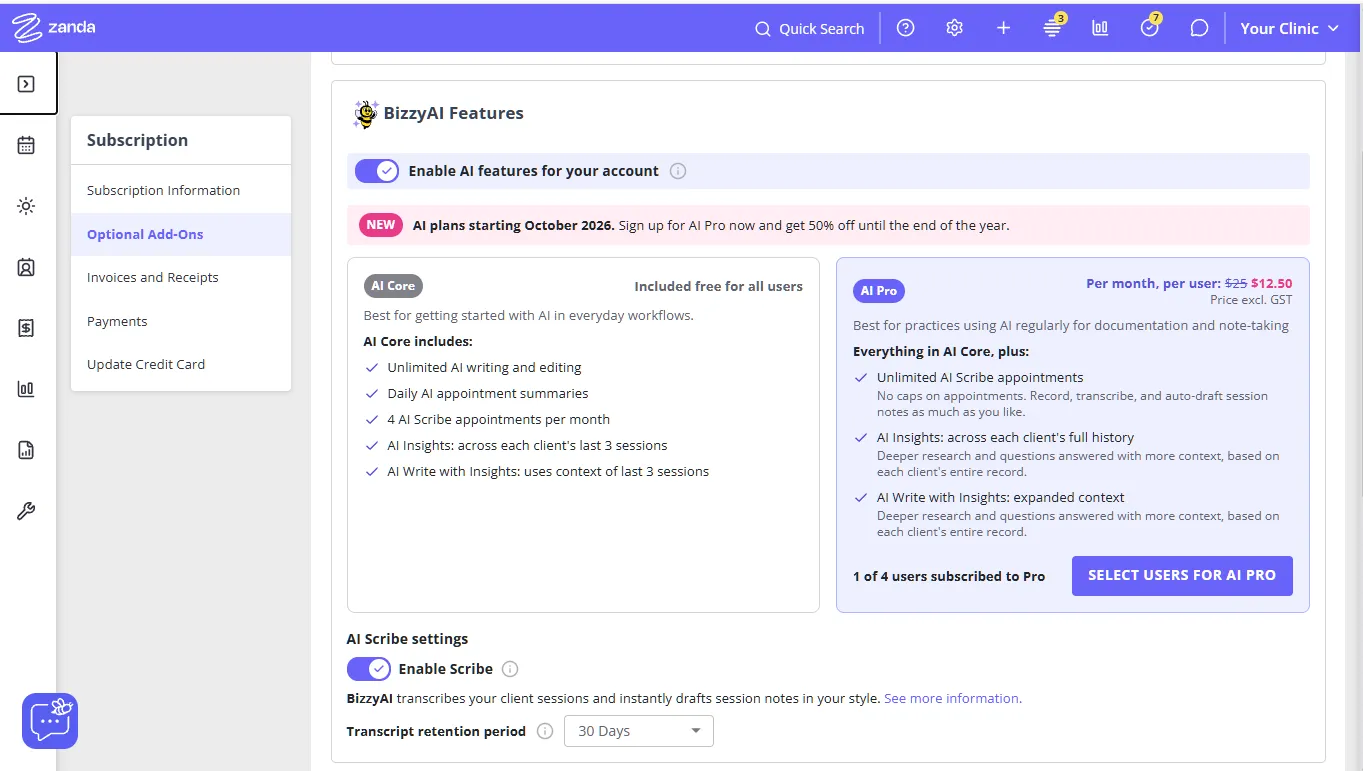Open the BizzyAI chat bubble widget

pos(50,720)
